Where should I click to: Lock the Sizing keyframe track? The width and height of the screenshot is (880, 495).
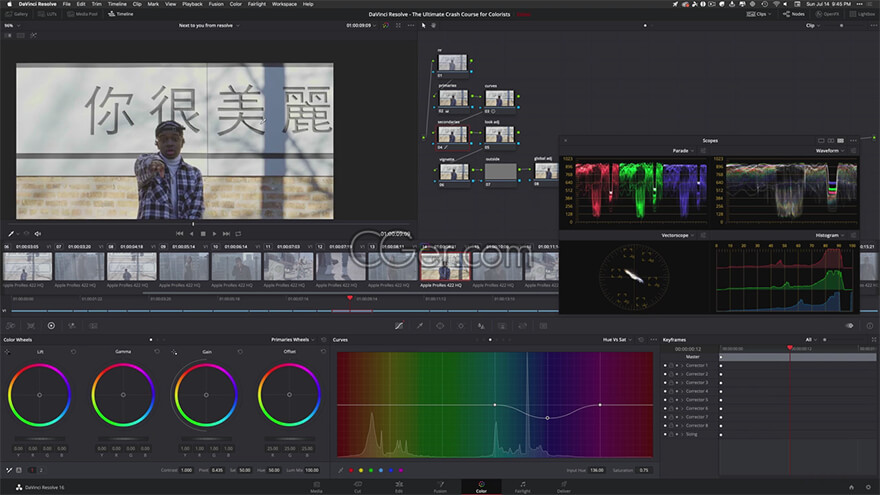point(671,434)
